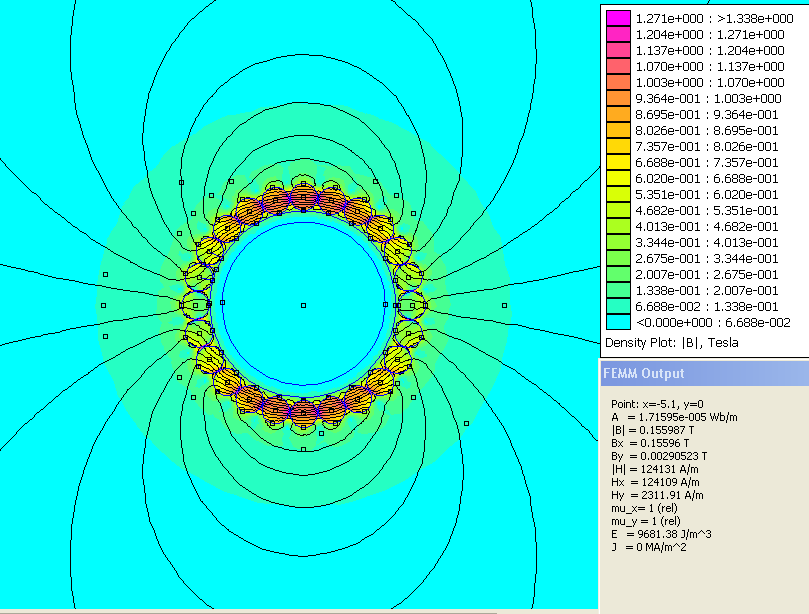809x614 pixels.
Task: Click legend text 1.003e+000 : 1.070e+000
Action: click(x=710, y=83)
